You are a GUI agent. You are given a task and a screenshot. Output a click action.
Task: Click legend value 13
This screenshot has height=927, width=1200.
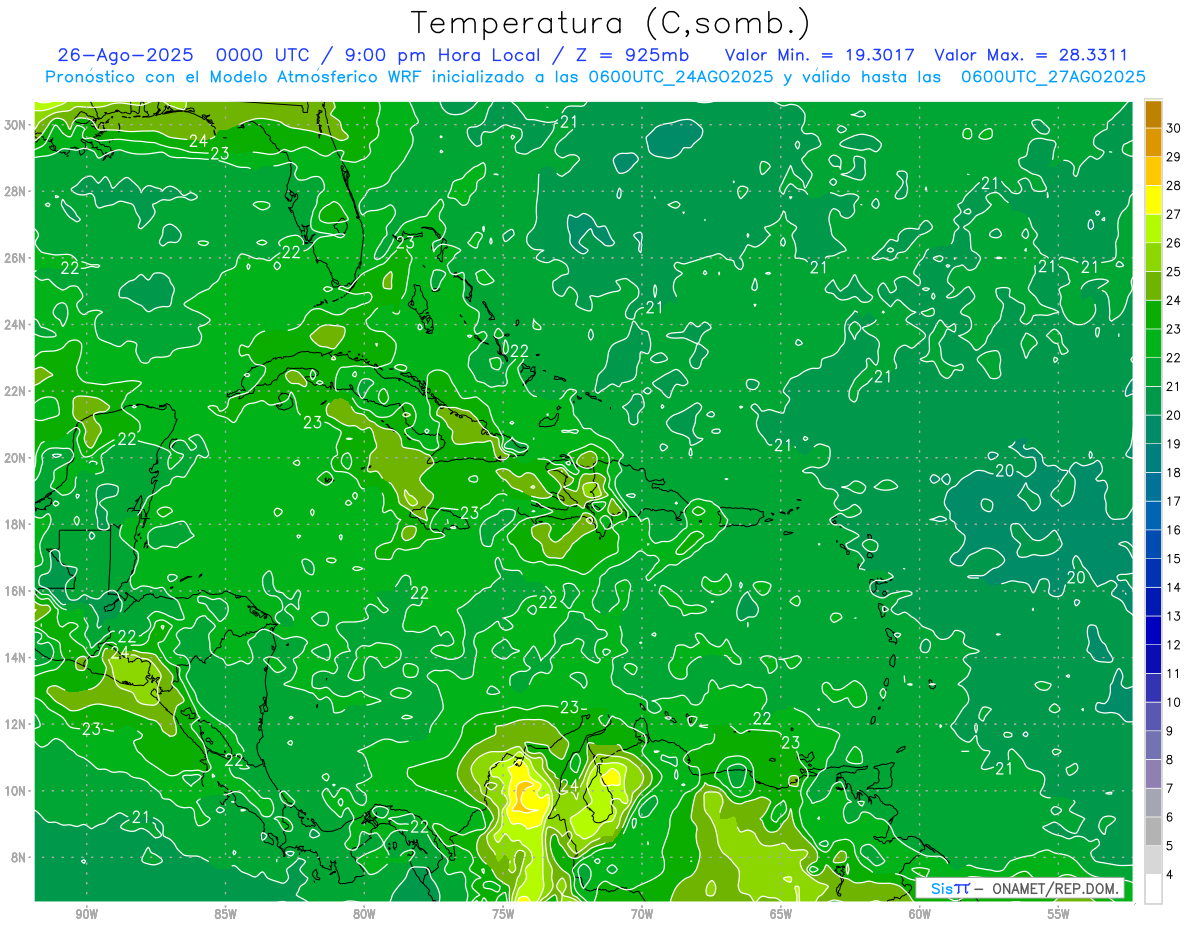(x=1174, y=616)
